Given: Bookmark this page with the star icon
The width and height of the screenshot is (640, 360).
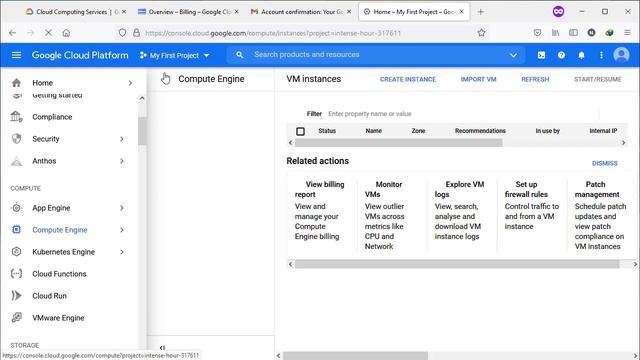Looking at the screenshot, I should point(482,33).
